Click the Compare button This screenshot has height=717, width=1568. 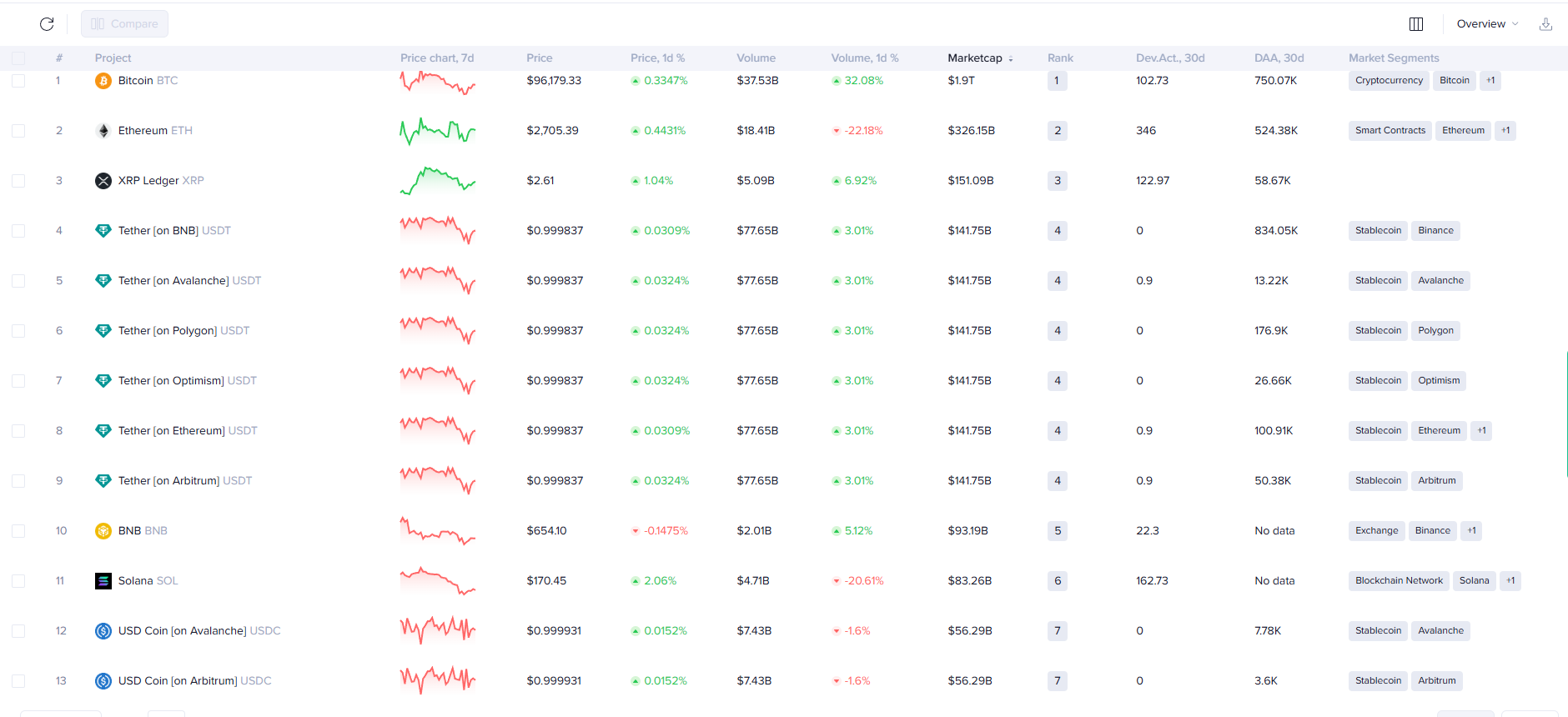124,24
